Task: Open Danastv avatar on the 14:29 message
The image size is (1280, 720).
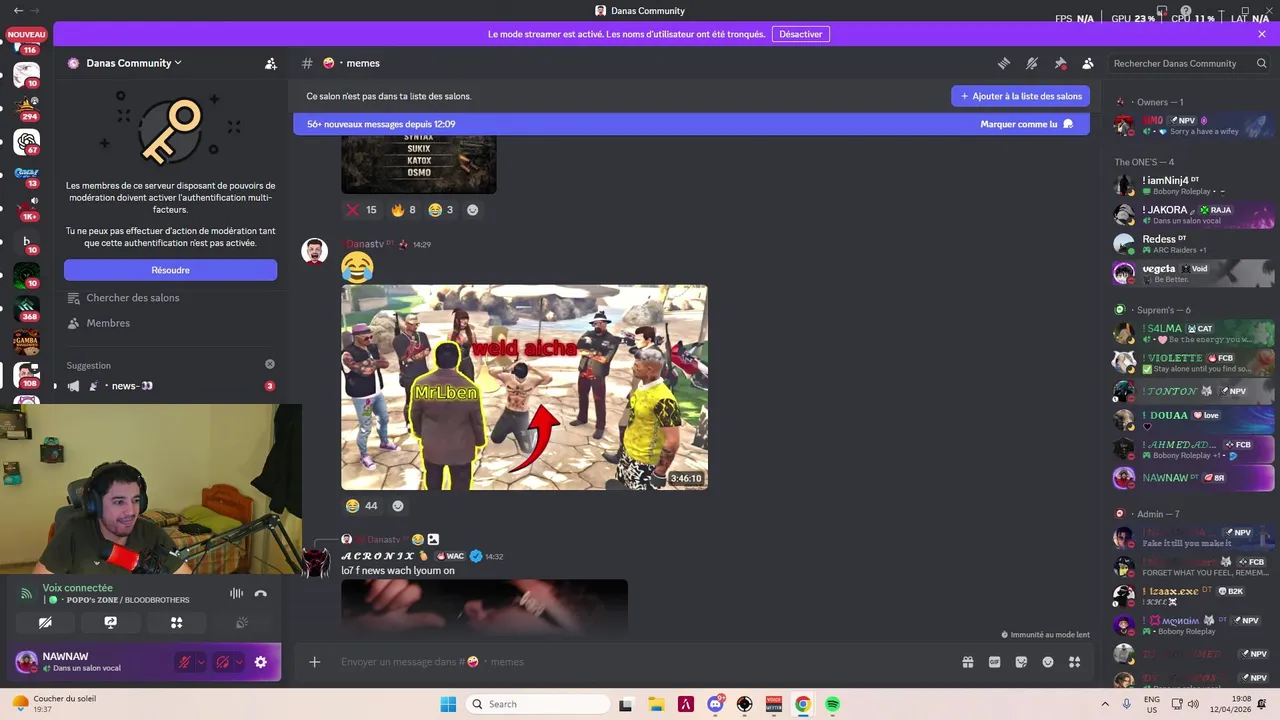Action: coord(315,251)
